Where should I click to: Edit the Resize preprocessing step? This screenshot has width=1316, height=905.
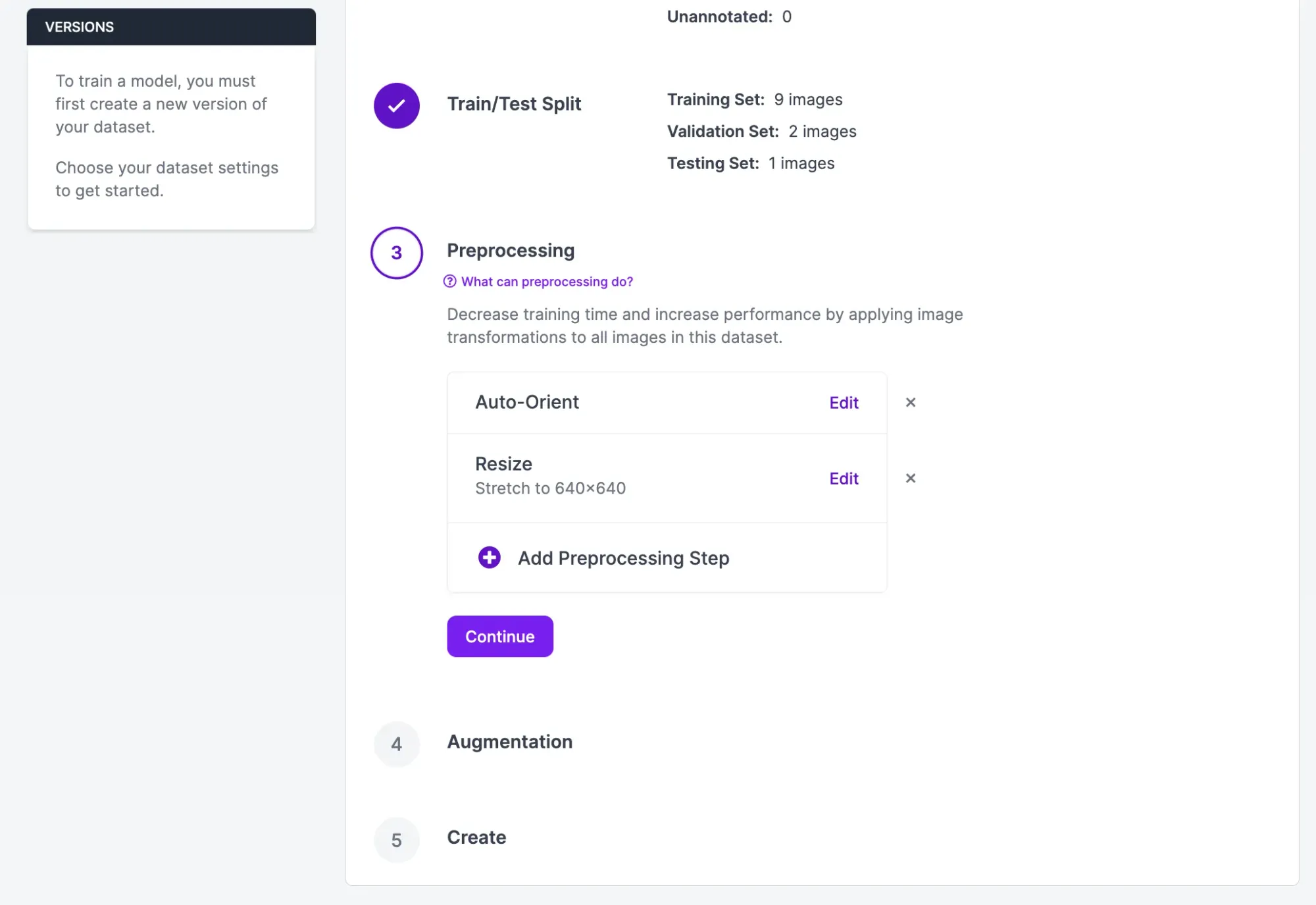point(844,478)
